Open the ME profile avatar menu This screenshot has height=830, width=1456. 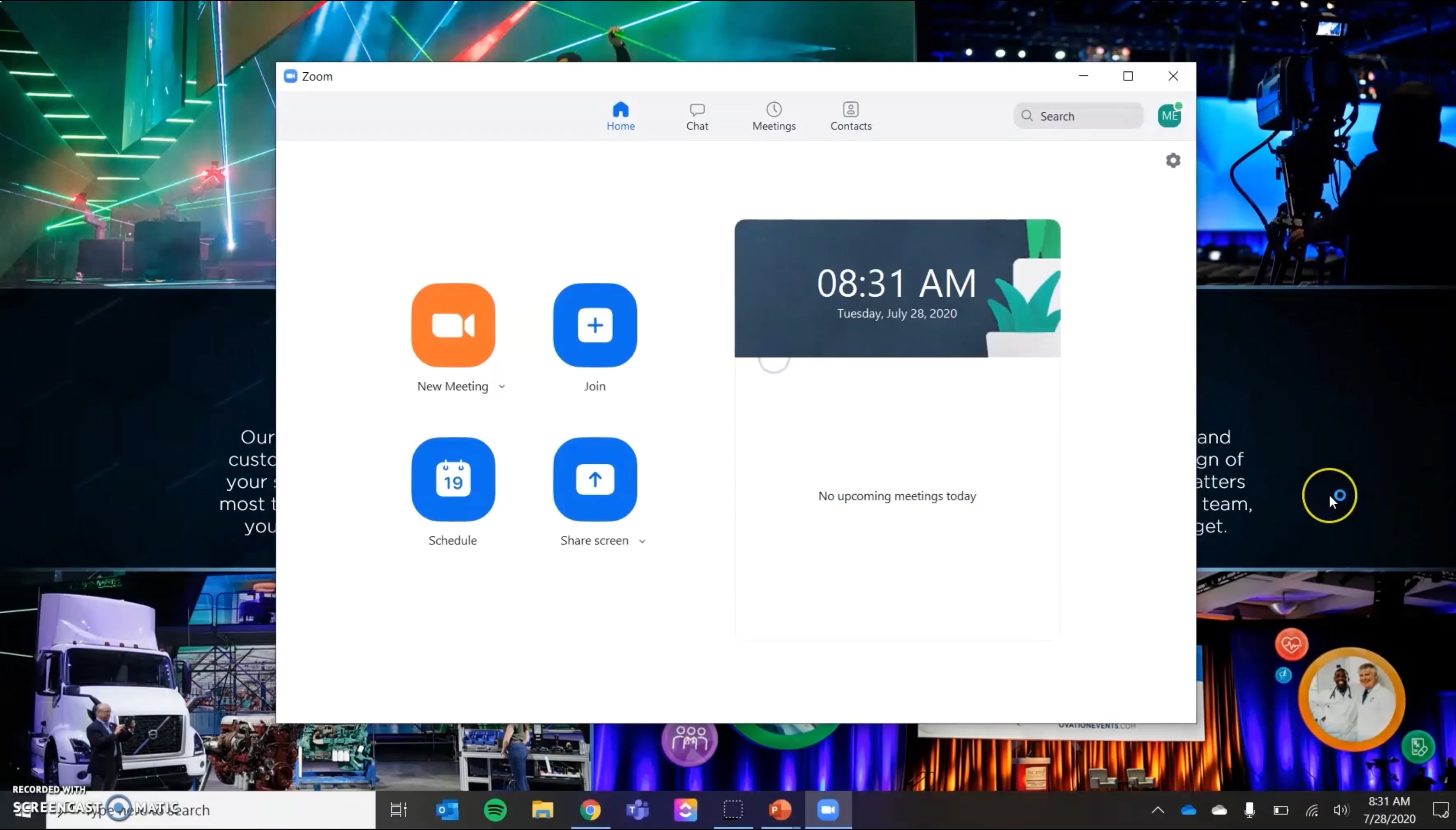click(1169, 116)
